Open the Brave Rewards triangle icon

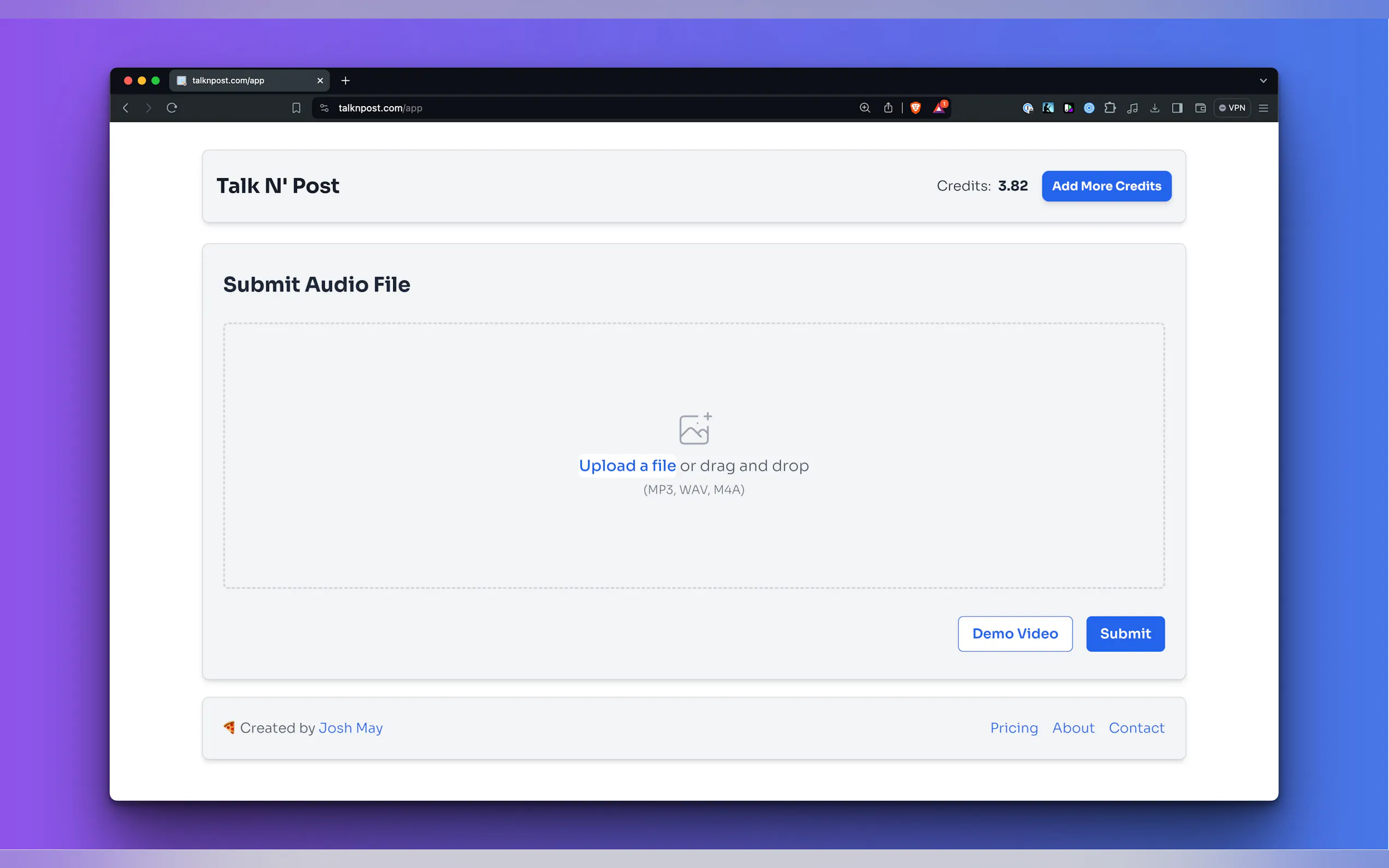pyautogui.click(x=939, y=108)
